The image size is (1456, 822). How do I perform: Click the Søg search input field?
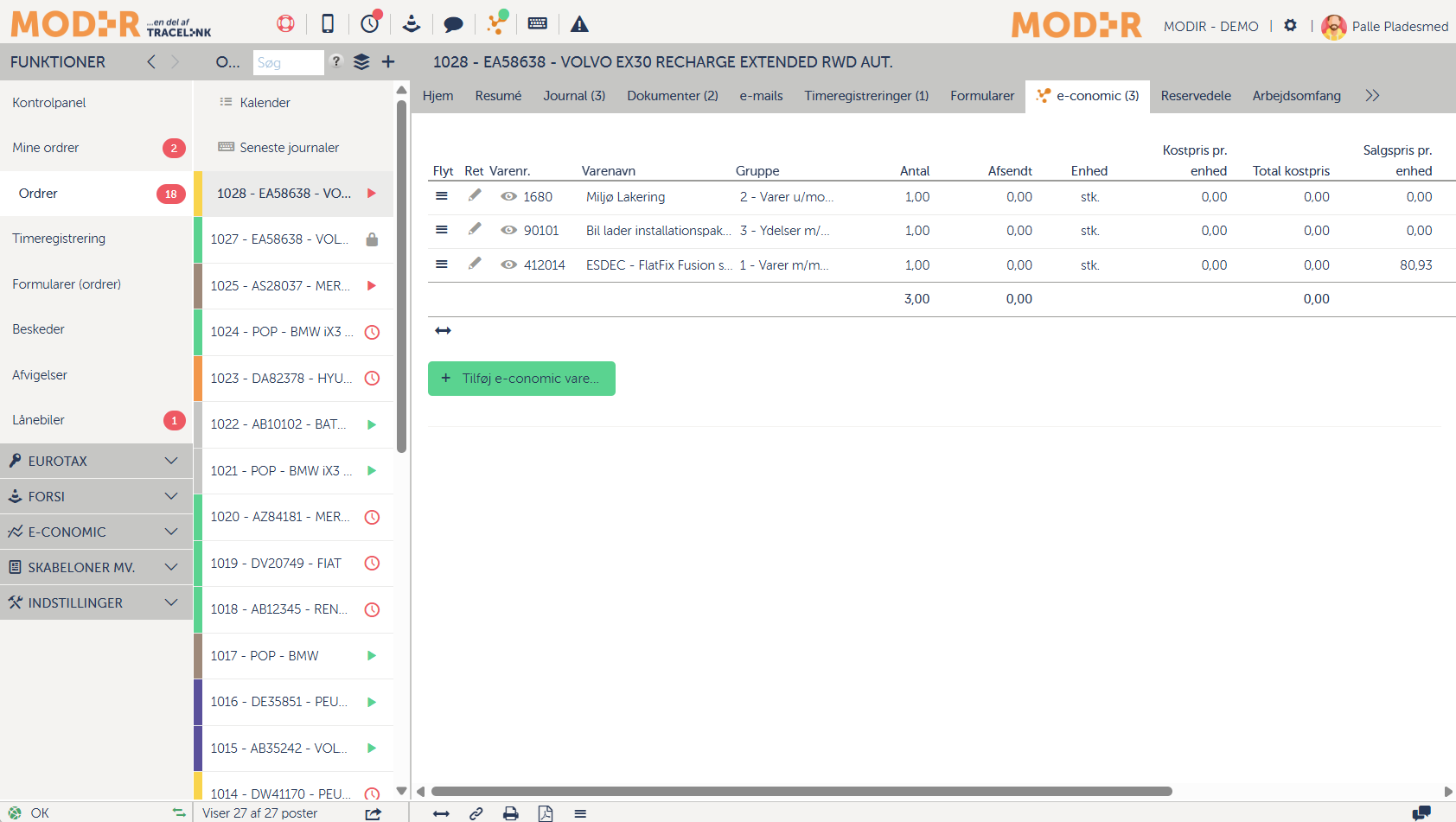(288, 63)
